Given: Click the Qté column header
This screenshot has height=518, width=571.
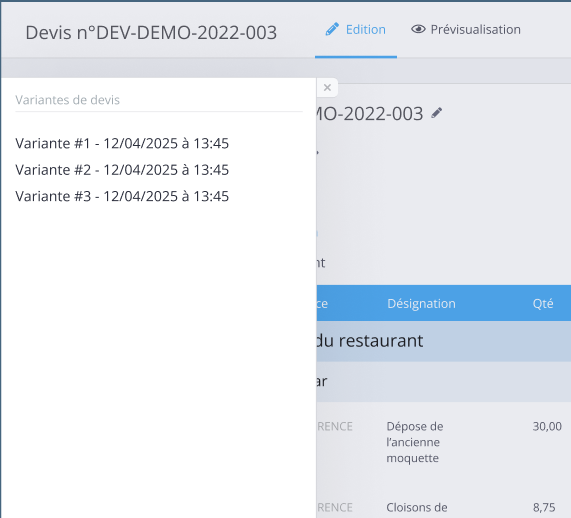Looking at the screenshot, I should point(543,303).
